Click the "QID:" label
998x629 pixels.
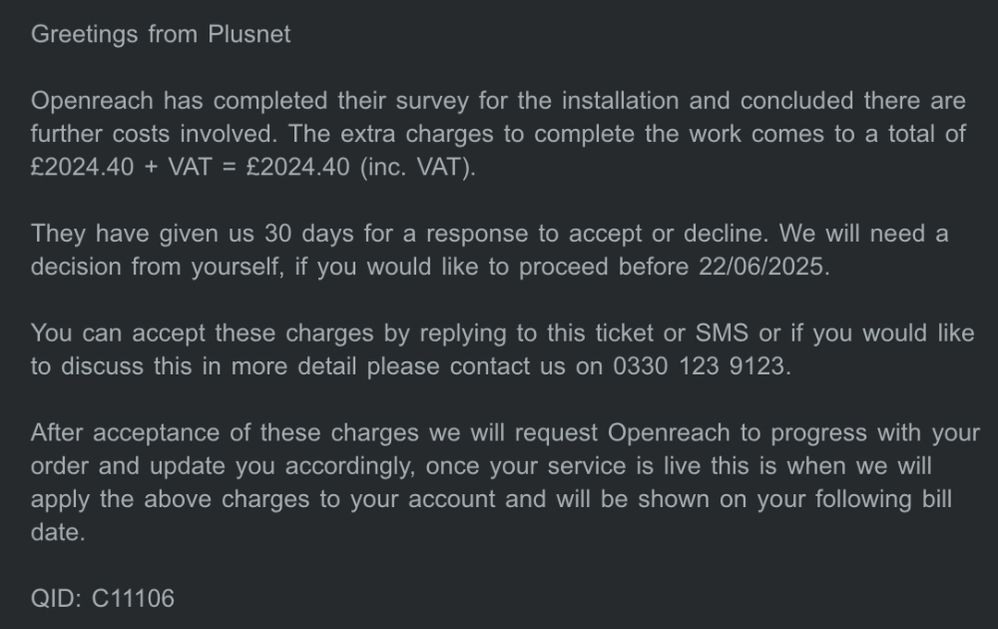point(57,599)
